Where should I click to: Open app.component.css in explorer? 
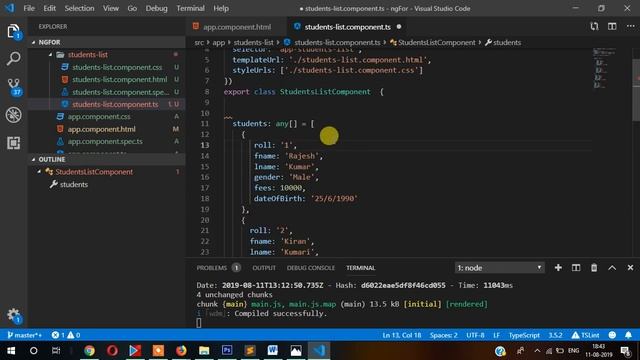[99, 117]
